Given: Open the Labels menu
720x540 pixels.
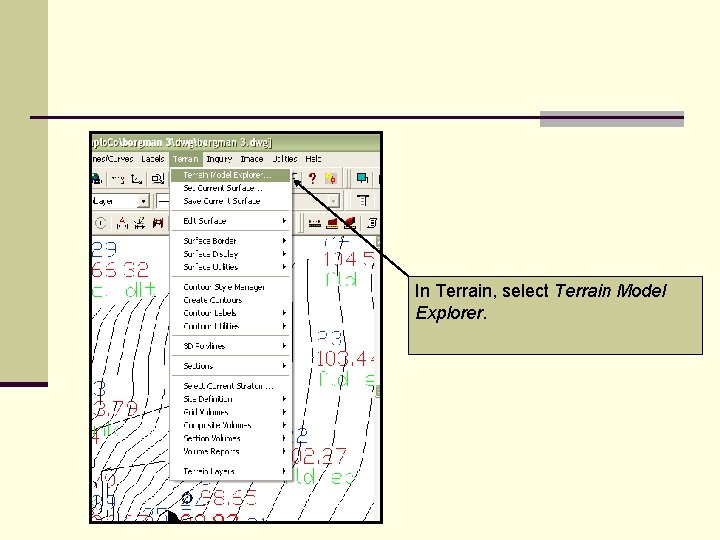Looking at the screenshot, I should tap(152, 159).
